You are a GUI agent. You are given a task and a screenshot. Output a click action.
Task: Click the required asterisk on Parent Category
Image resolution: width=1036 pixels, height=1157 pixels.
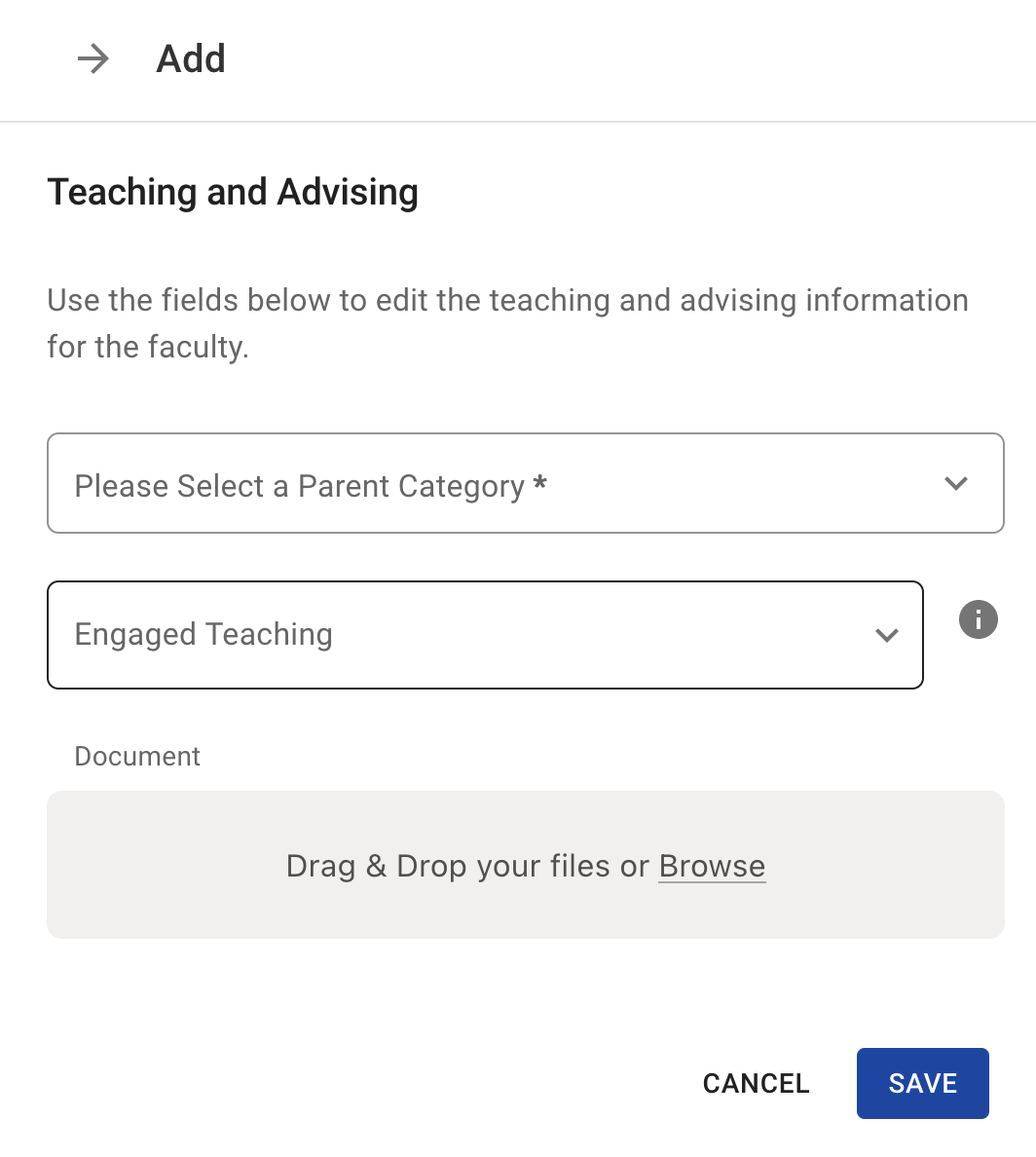click(x=540, y=485)
